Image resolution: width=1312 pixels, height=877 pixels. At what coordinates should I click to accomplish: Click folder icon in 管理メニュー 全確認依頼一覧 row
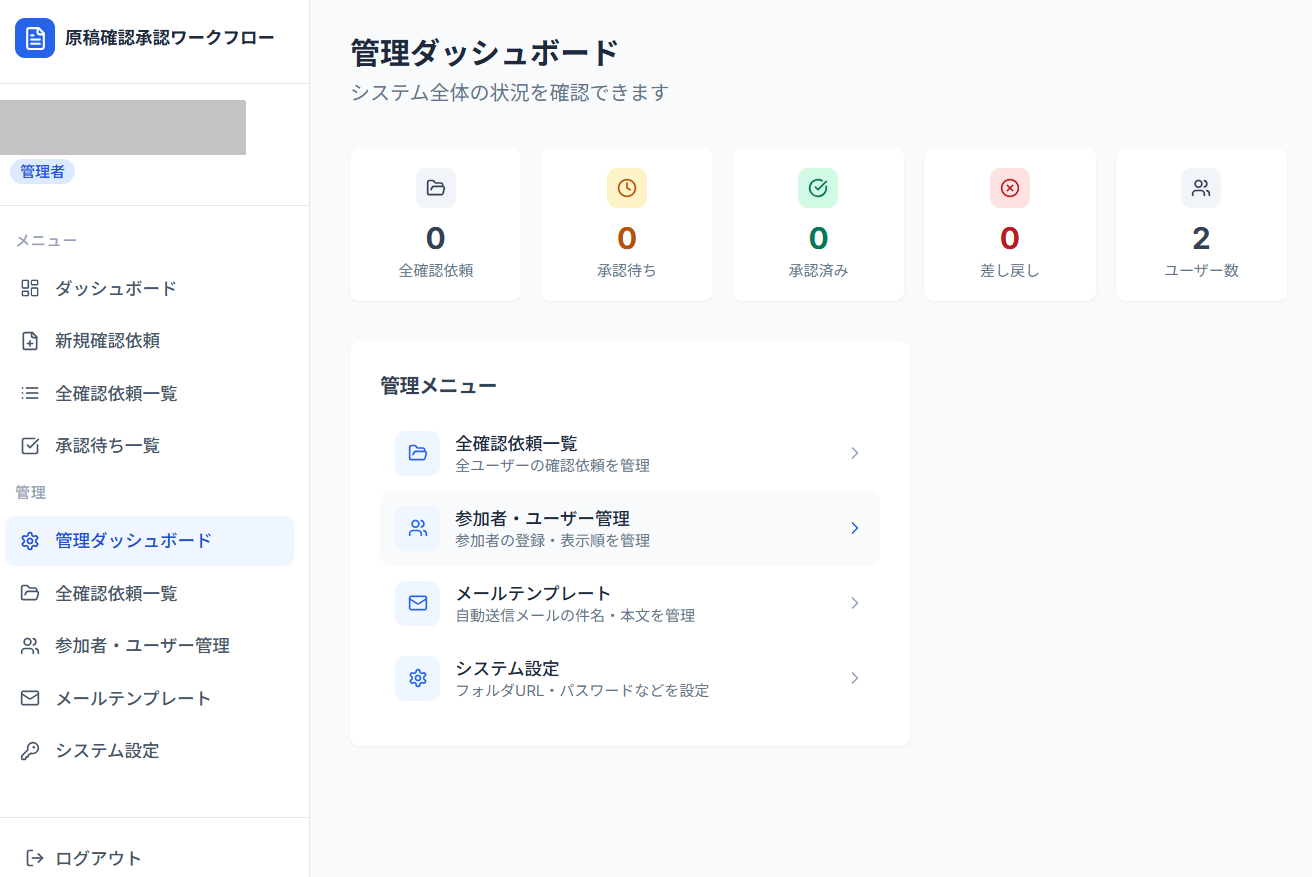coord(418,453)
